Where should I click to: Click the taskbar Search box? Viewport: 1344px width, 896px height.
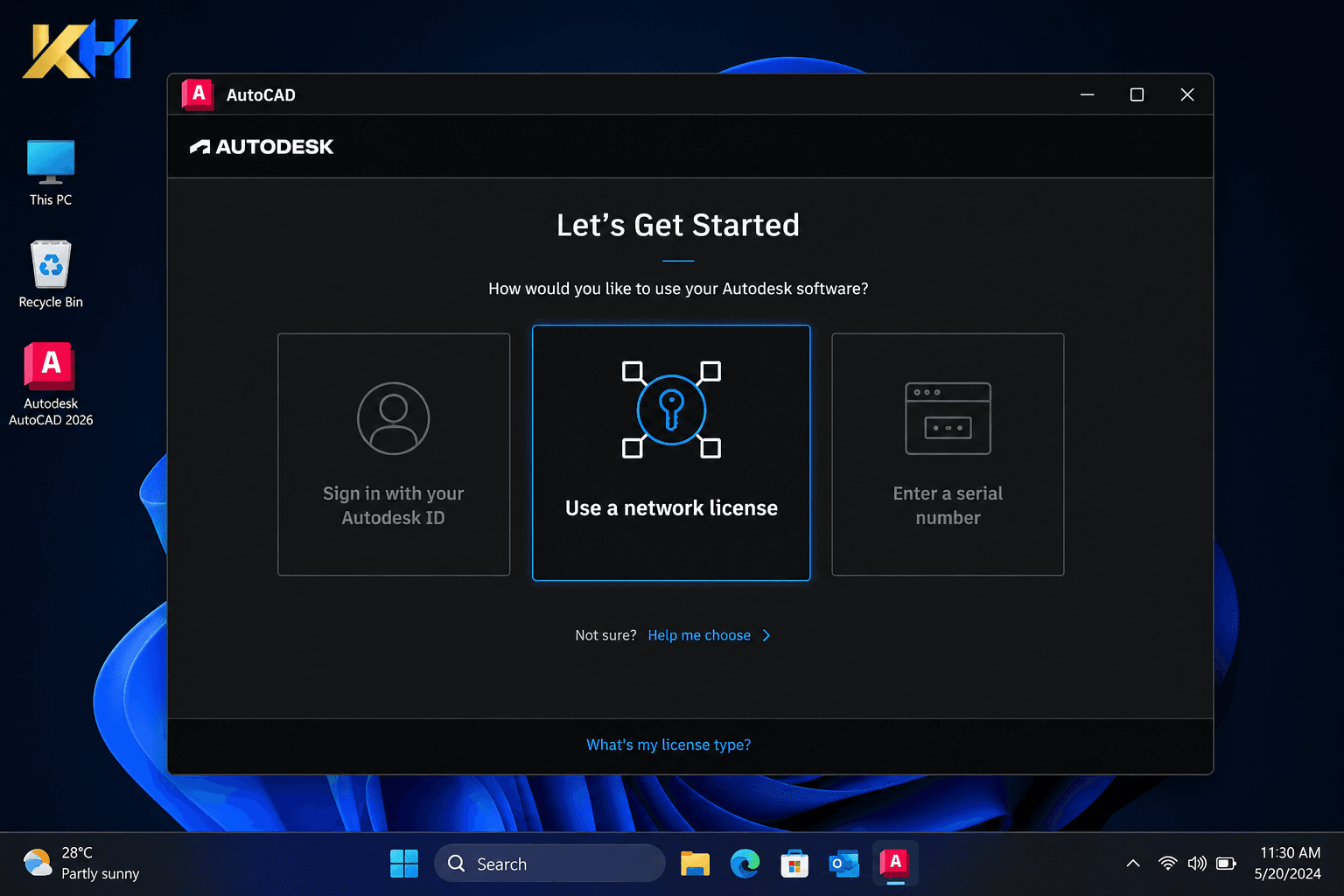point(549,864)
